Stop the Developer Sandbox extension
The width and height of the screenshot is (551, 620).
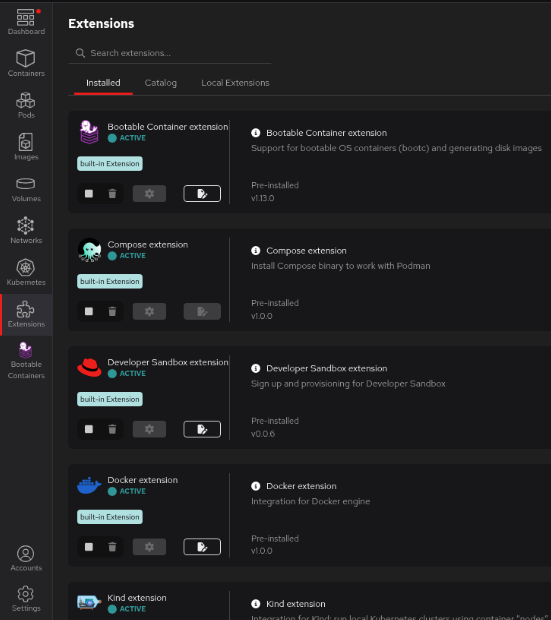point(89,429)
